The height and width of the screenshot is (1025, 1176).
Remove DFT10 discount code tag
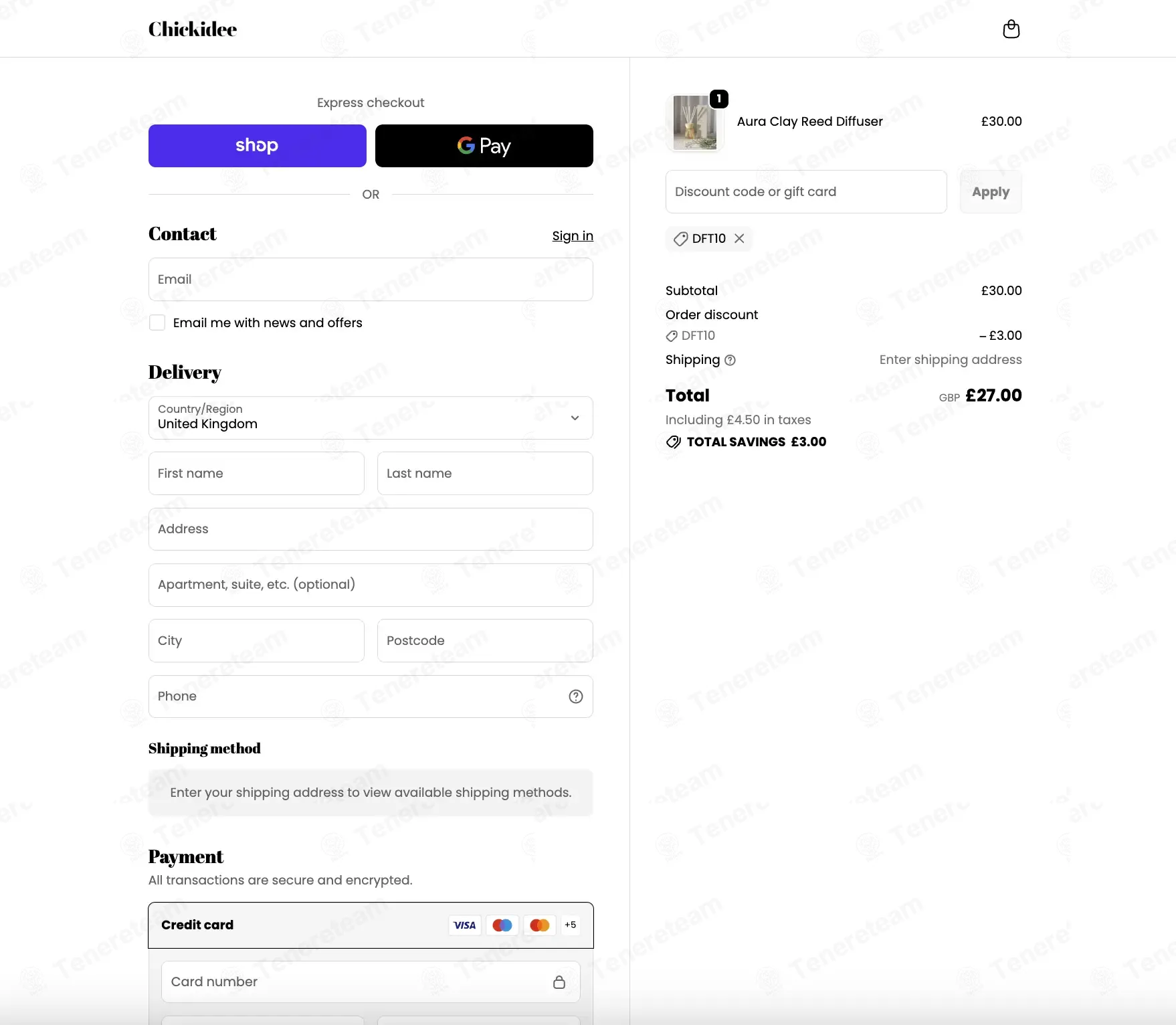[x=739, y=238]
